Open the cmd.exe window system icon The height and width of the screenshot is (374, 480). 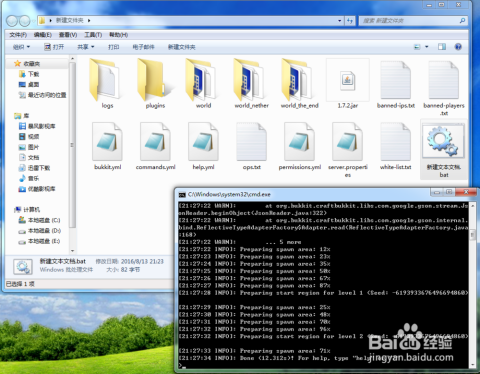tap(182, 194)
